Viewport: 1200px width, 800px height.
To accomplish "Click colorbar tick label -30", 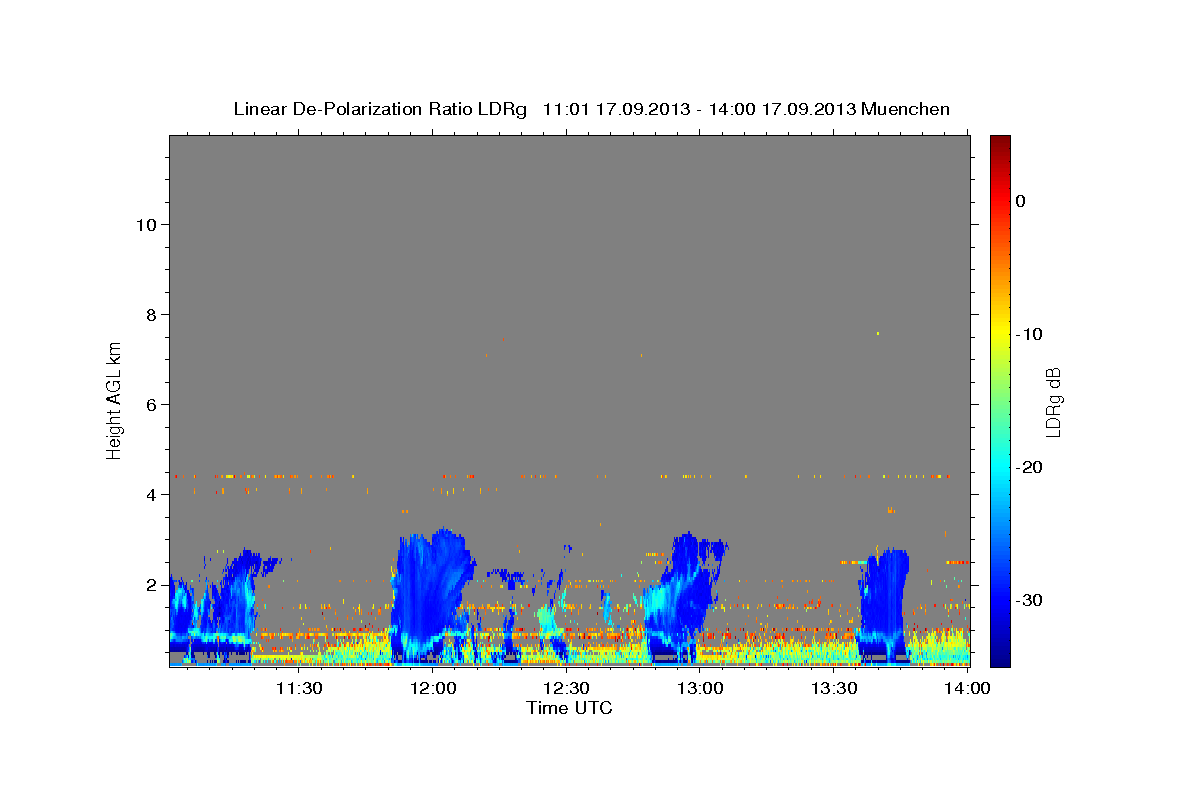I will coord(1030,600).
